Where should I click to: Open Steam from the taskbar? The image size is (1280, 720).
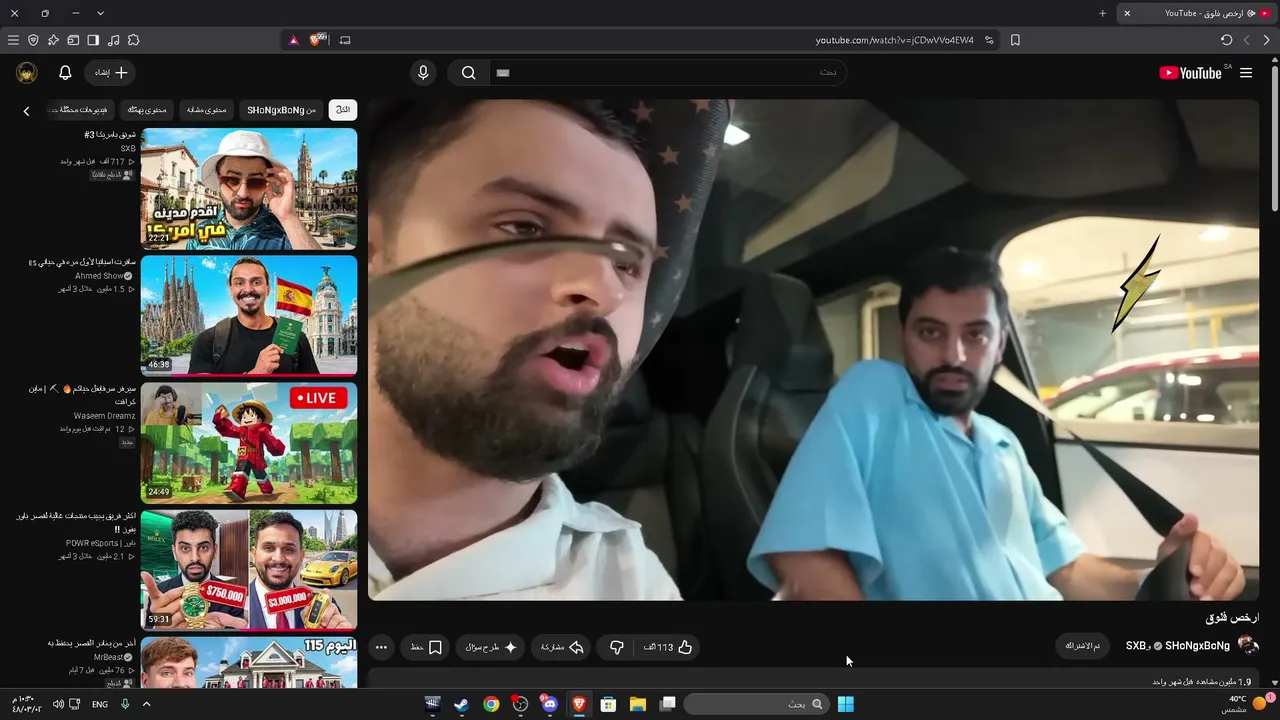(x=461, y=704)
